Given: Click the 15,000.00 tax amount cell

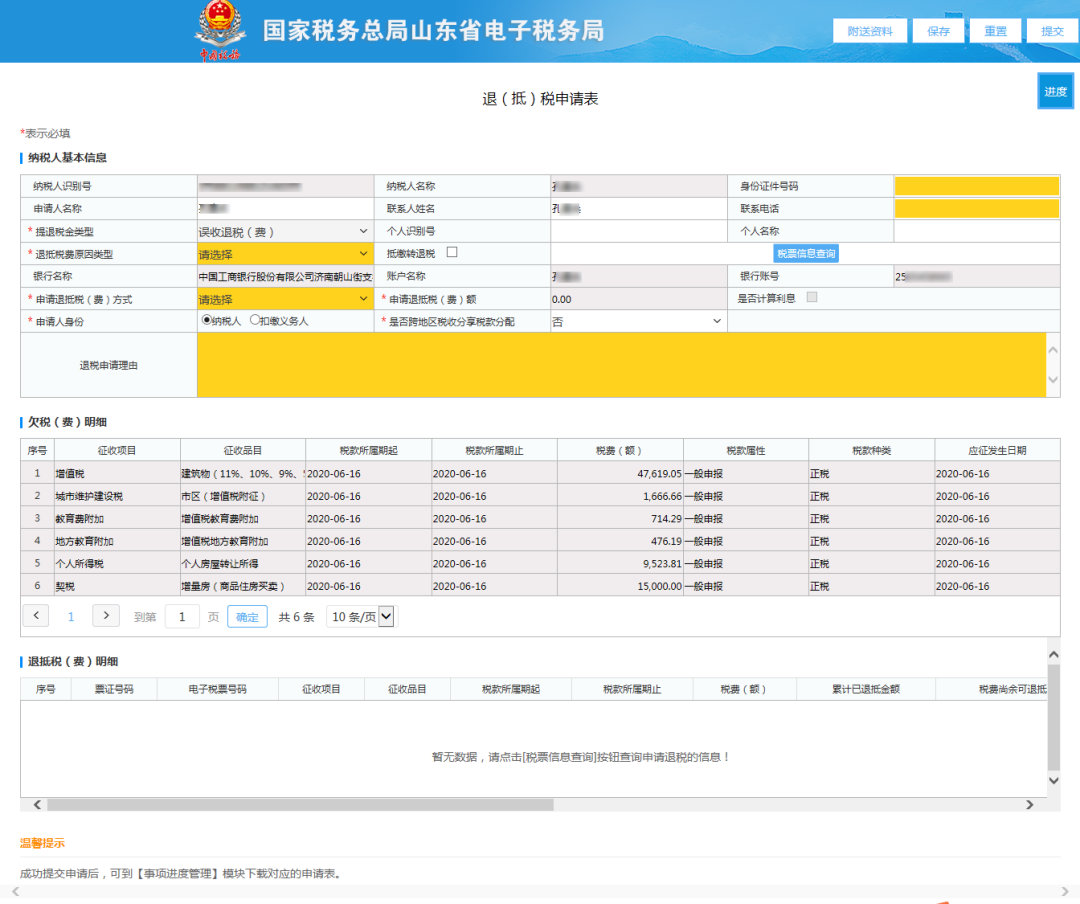Looking at the screenshot, I should tap(620, 586).
